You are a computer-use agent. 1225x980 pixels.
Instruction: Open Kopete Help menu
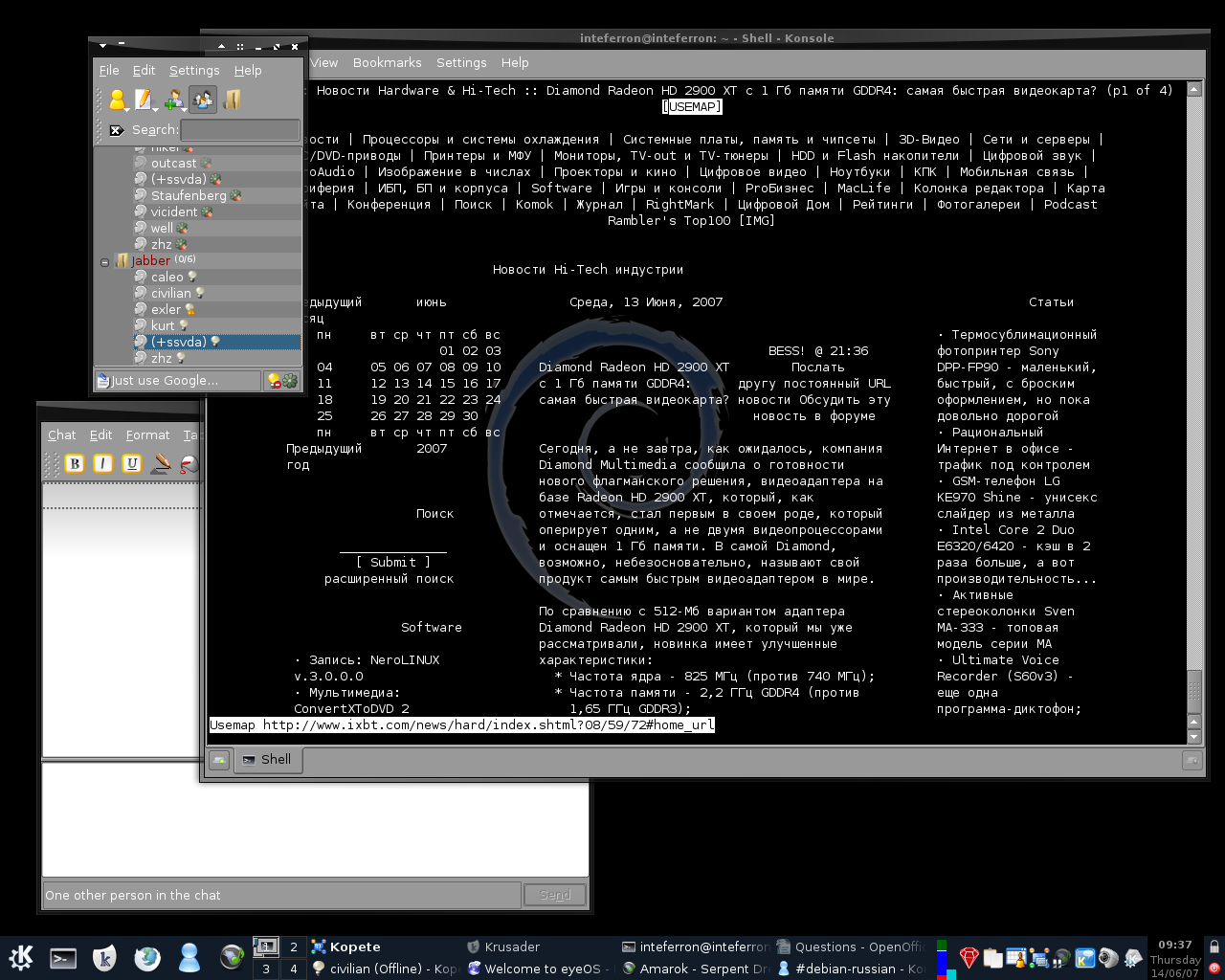[x=248, y=70]
